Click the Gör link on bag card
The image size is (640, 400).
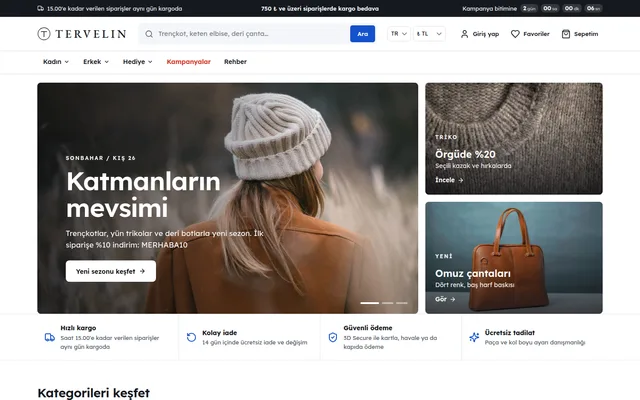[x=445, y=299]
